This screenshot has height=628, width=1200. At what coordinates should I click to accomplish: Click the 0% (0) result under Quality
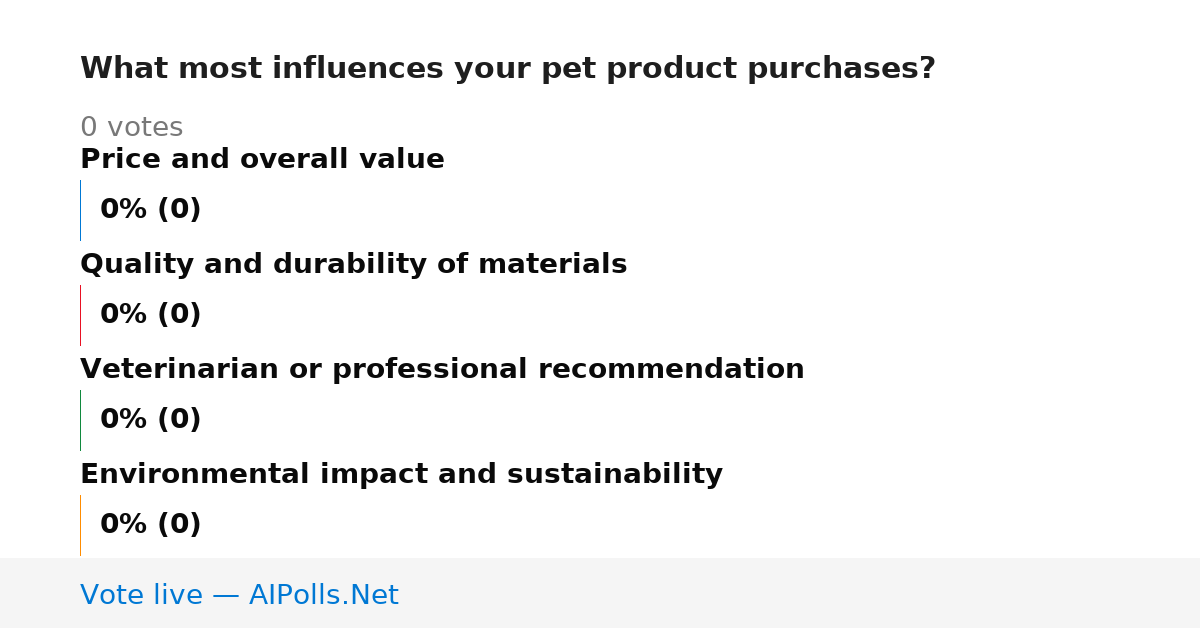150,315
